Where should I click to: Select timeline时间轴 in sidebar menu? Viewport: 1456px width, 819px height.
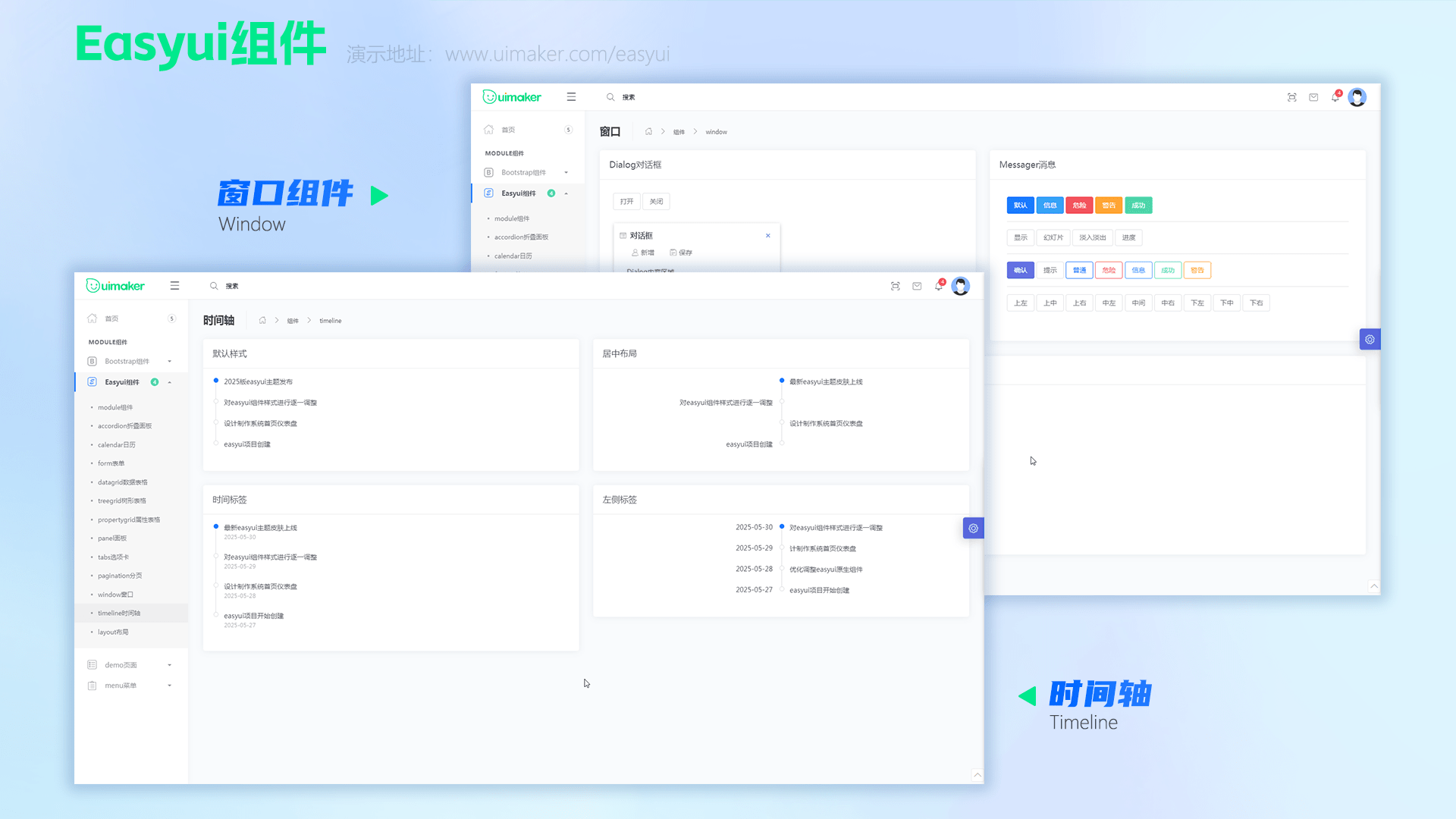(119, 613)
